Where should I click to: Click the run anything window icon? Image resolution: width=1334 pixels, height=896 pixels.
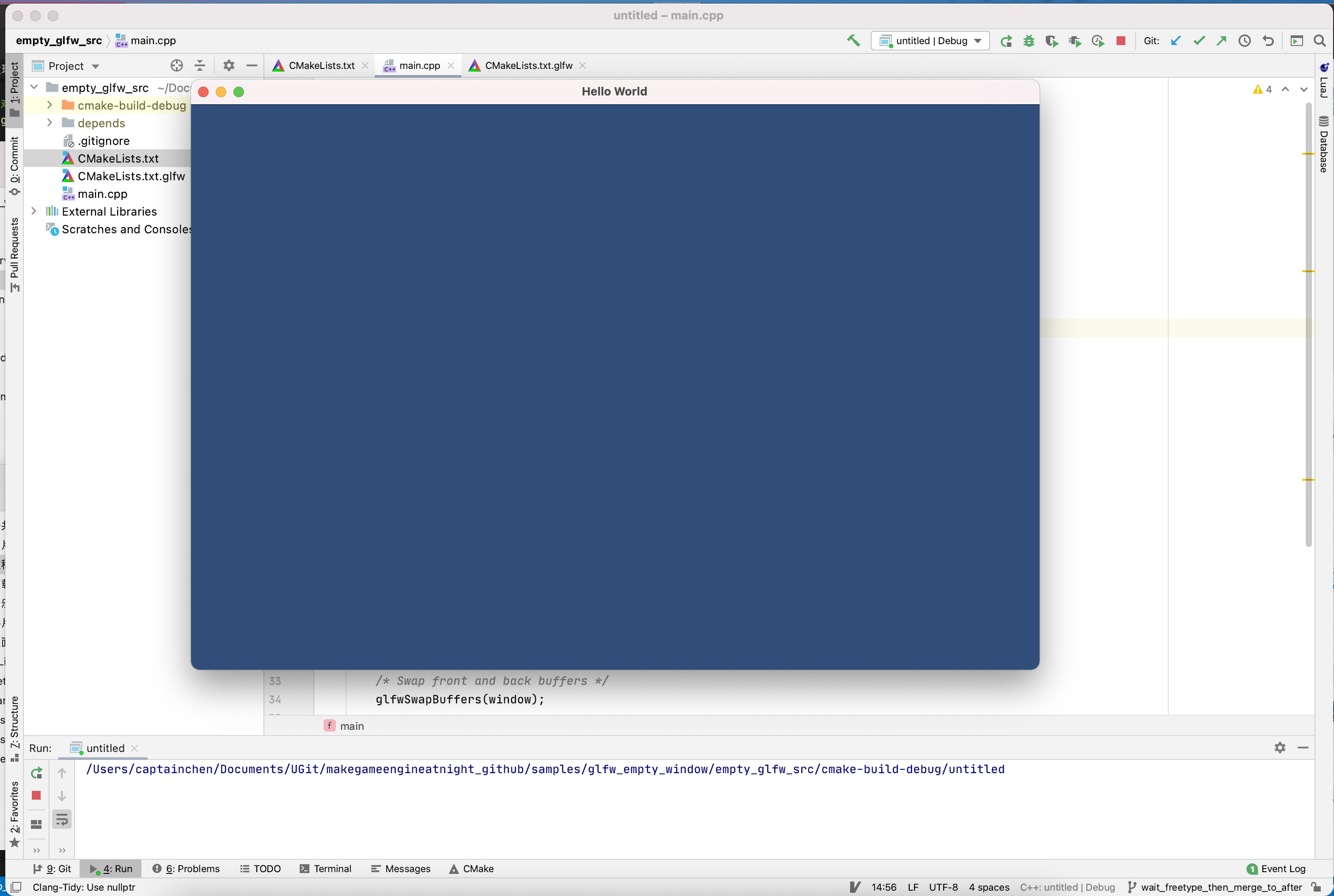tap(1297, 41)
